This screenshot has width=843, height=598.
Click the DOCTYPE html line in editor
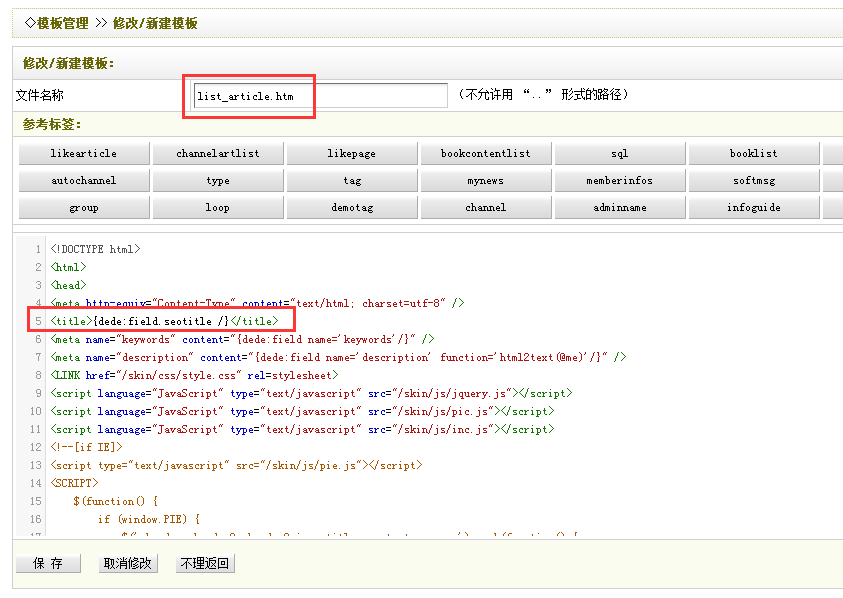[96, 249]
